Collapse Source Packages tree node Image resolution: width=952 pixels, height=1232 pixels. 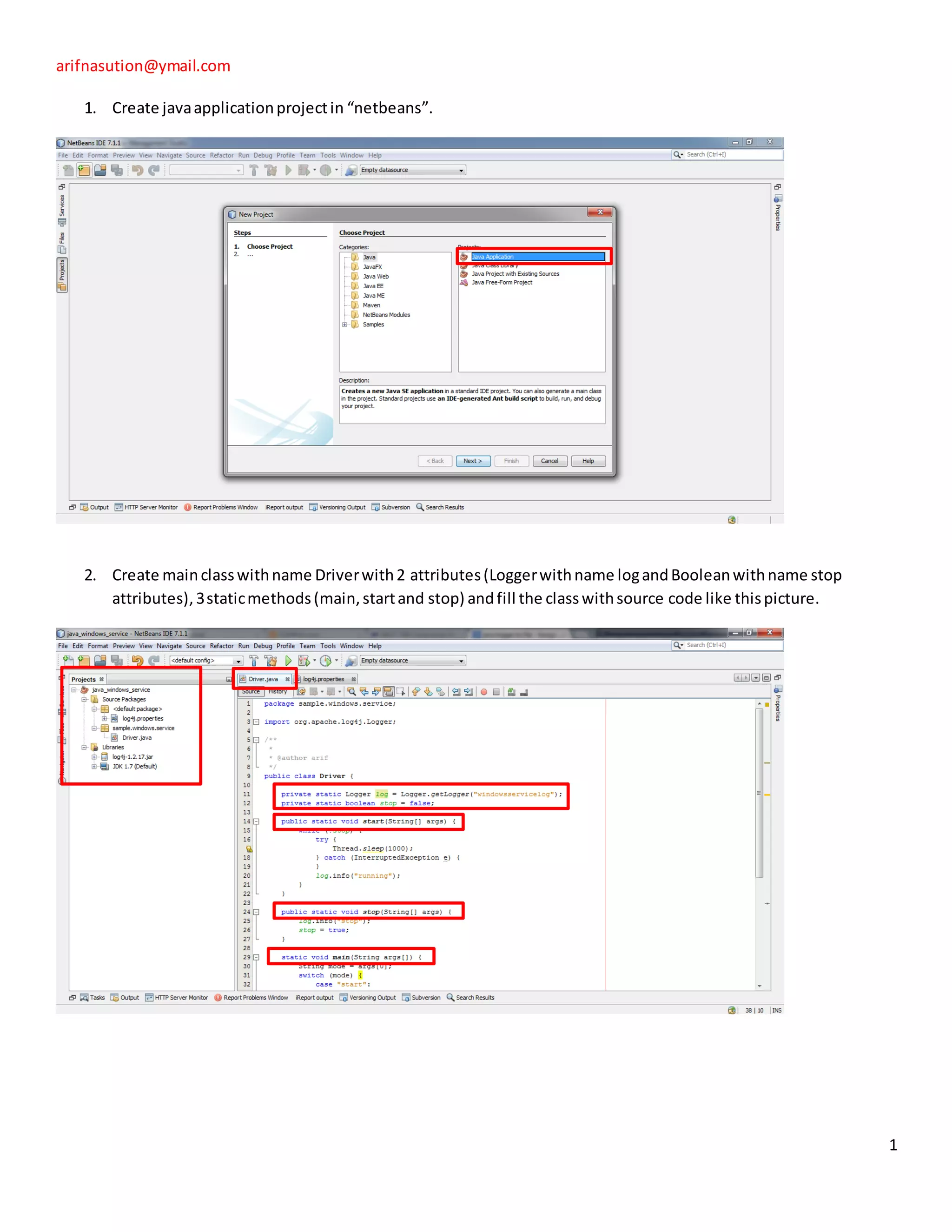(x=84, y=700)
